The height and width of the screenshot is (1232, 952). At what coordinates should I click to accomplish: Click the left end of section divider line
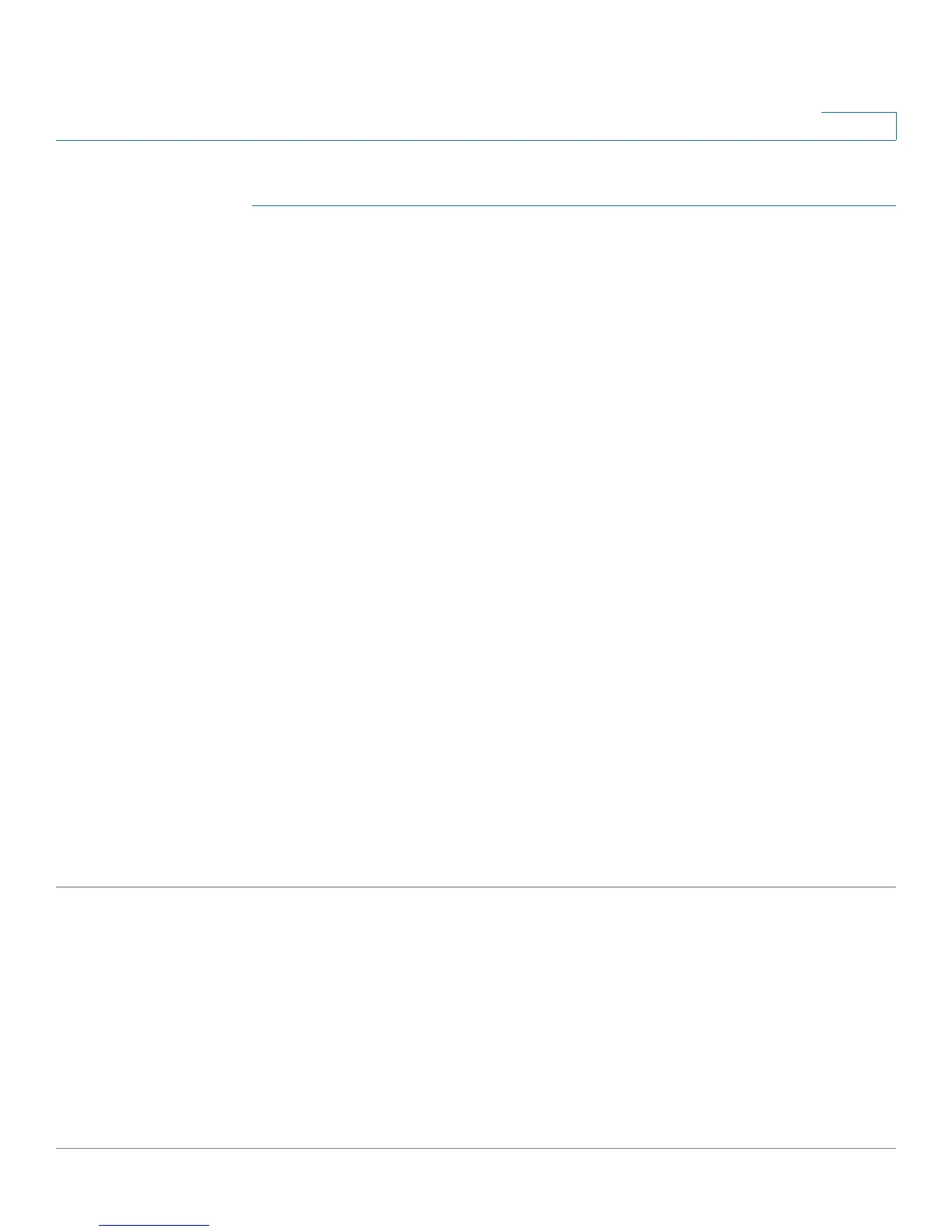click(x=256, y=206)
